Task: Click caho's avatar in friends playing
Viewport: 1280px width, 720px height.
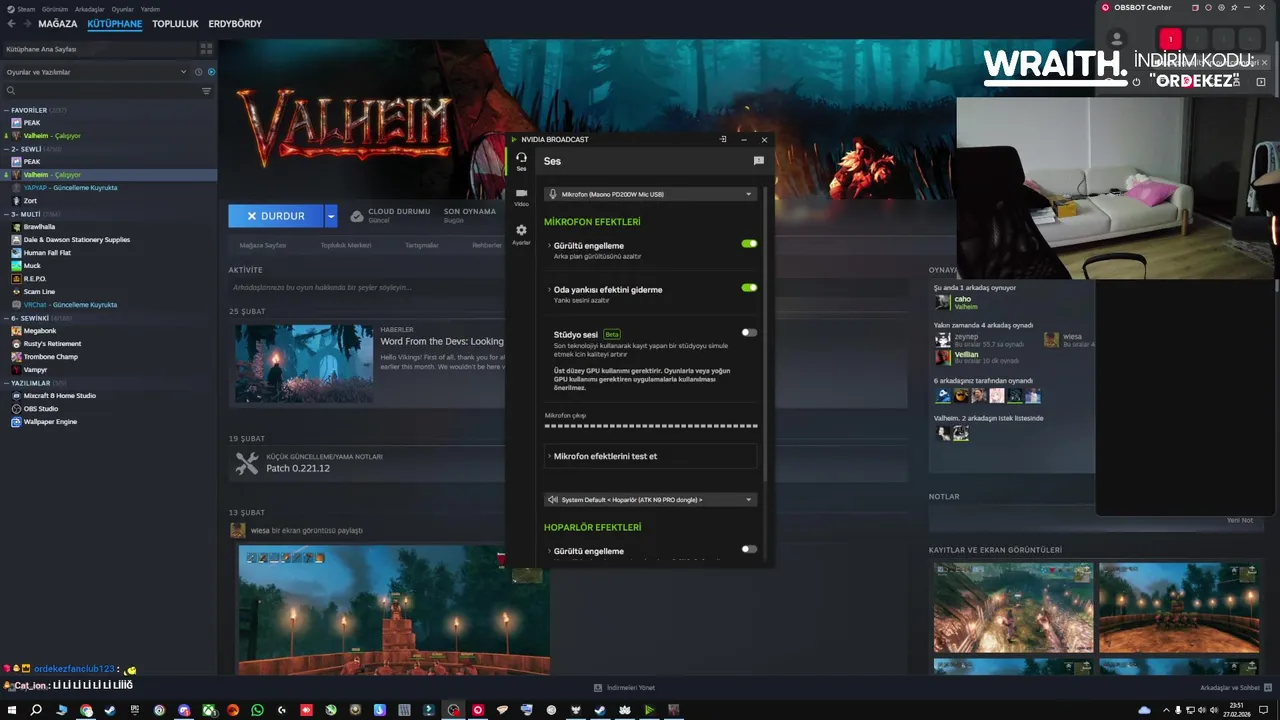Action: click(942, 302)
